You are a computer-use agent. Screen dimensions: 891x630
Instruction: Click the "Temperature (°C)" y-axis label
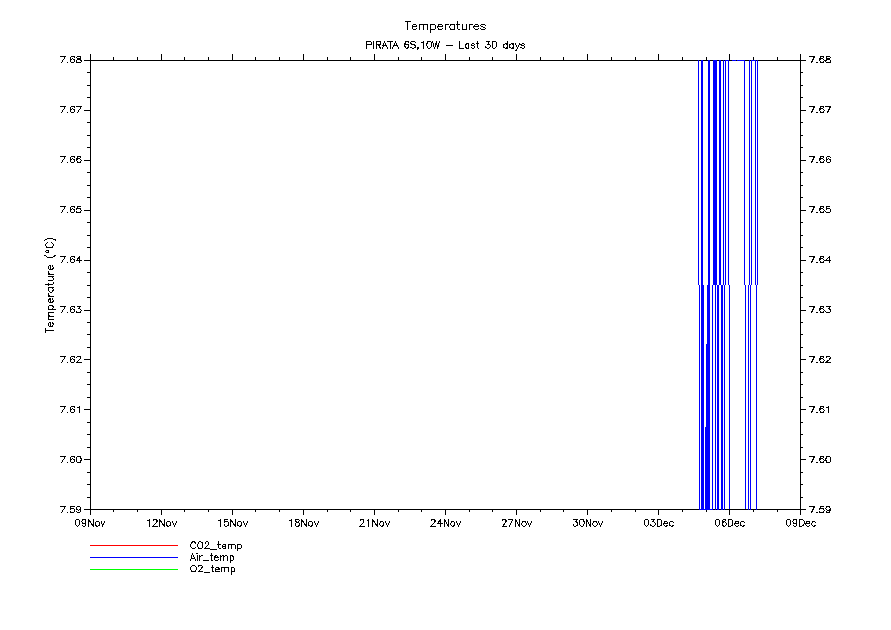pyautogui.click(x=50, y=285)
